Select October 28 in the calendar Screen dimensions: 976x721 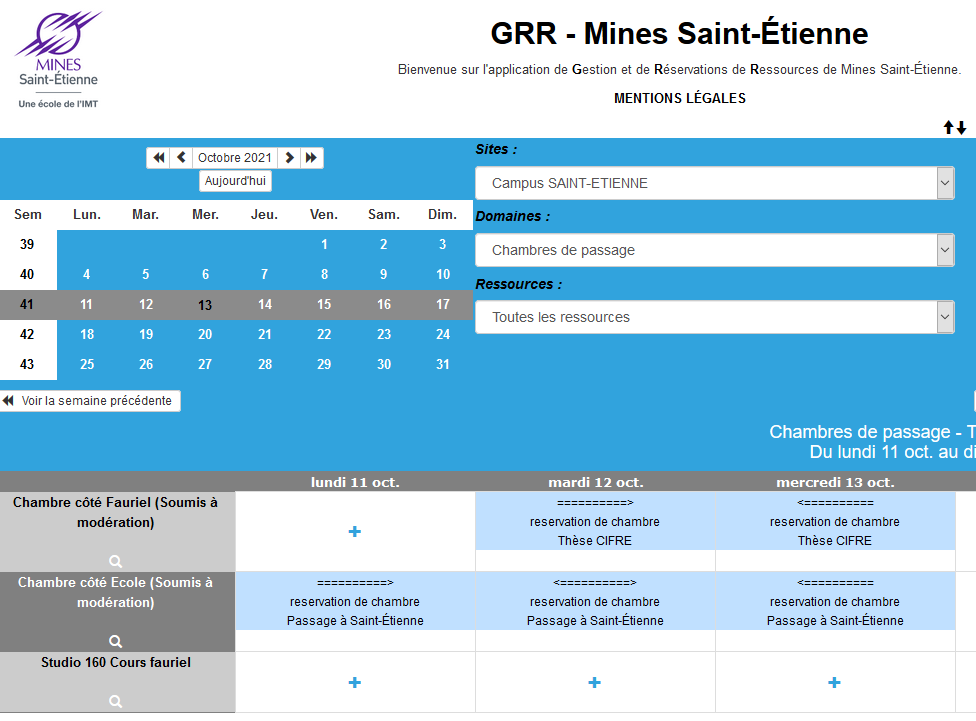(x=265, y=364)
